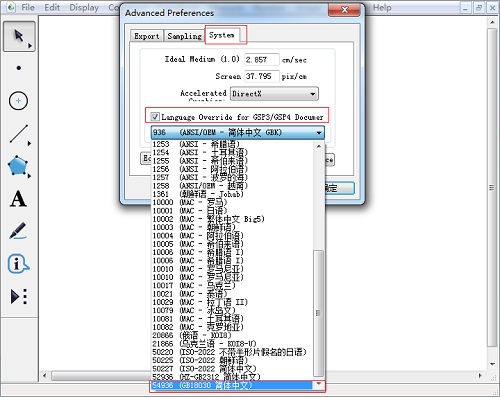Viewport: 500px width, 397px height.
Task: Select the Straightedge line tool
Action: tap(19, 134)
